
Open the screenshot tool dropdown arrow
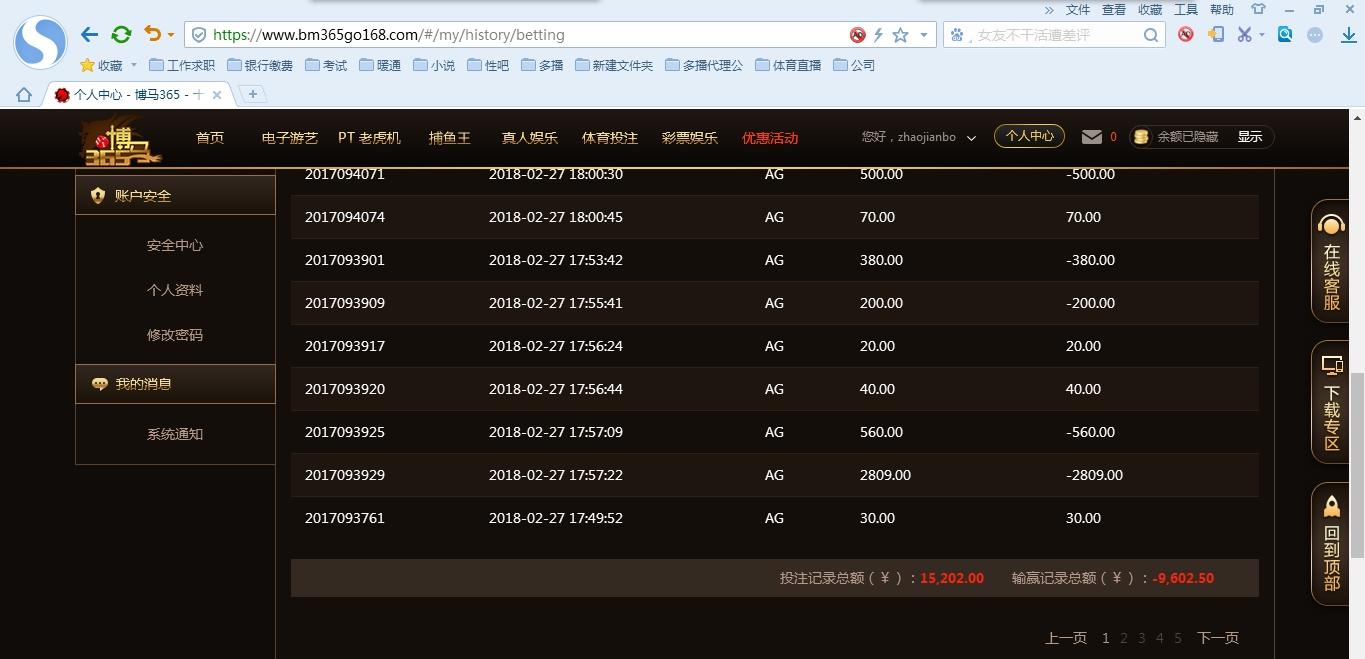(1261, 35)
